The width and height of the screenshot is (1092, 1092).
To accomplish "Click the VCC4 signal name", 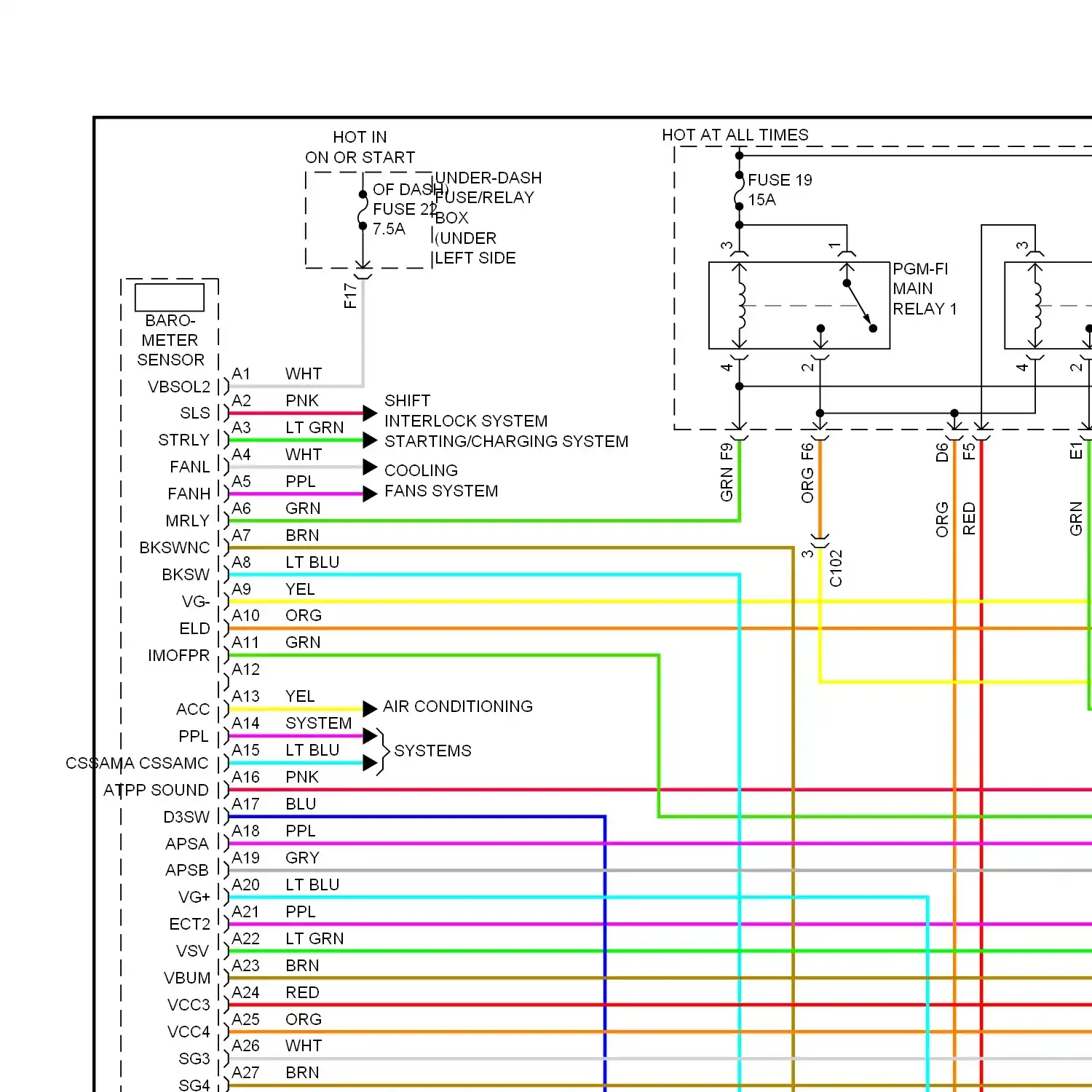I will (x=189, y=1032).
